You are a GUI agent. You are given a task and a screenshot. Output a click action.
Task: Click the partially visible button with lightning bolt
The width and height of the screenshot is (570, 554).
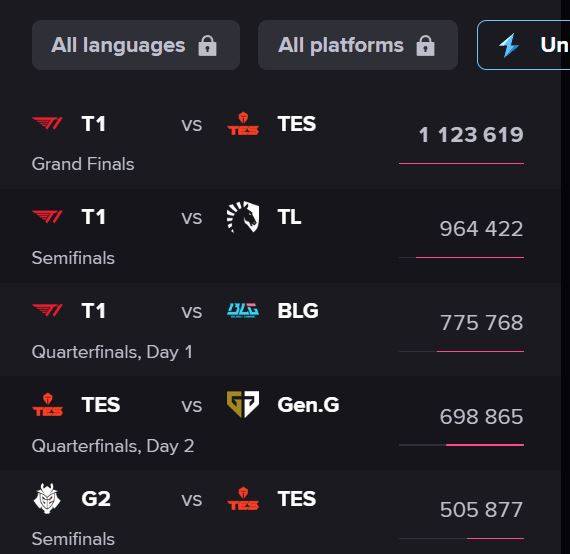pyautogui.click(x=523, y=45)
